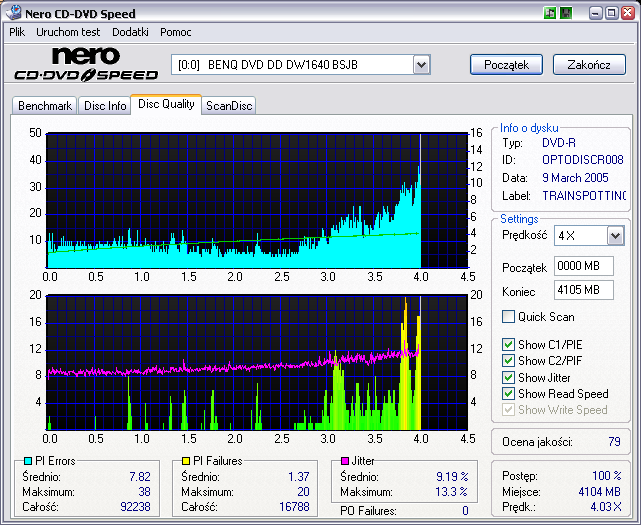Click the TRAINSPOTTING label text
641x525 pixels.
coord(584,196)
